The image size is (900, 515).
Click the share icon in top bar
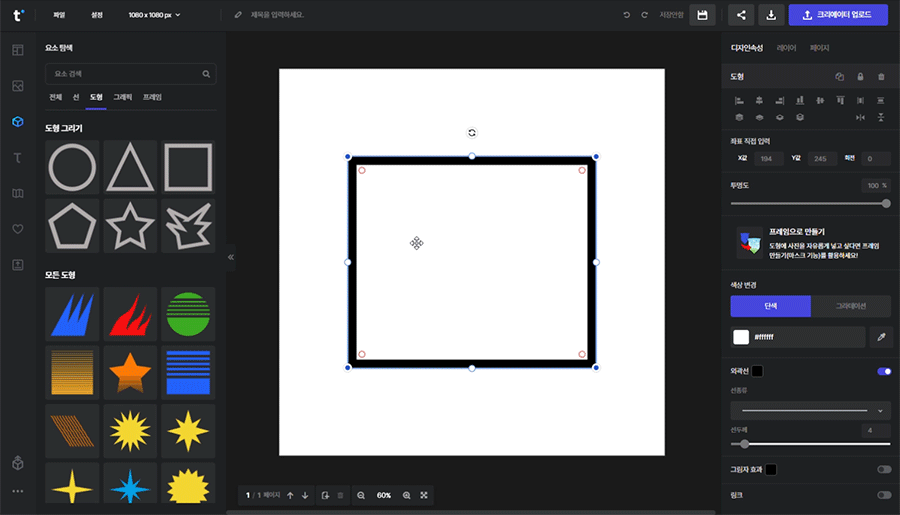[x=741, y=15]
